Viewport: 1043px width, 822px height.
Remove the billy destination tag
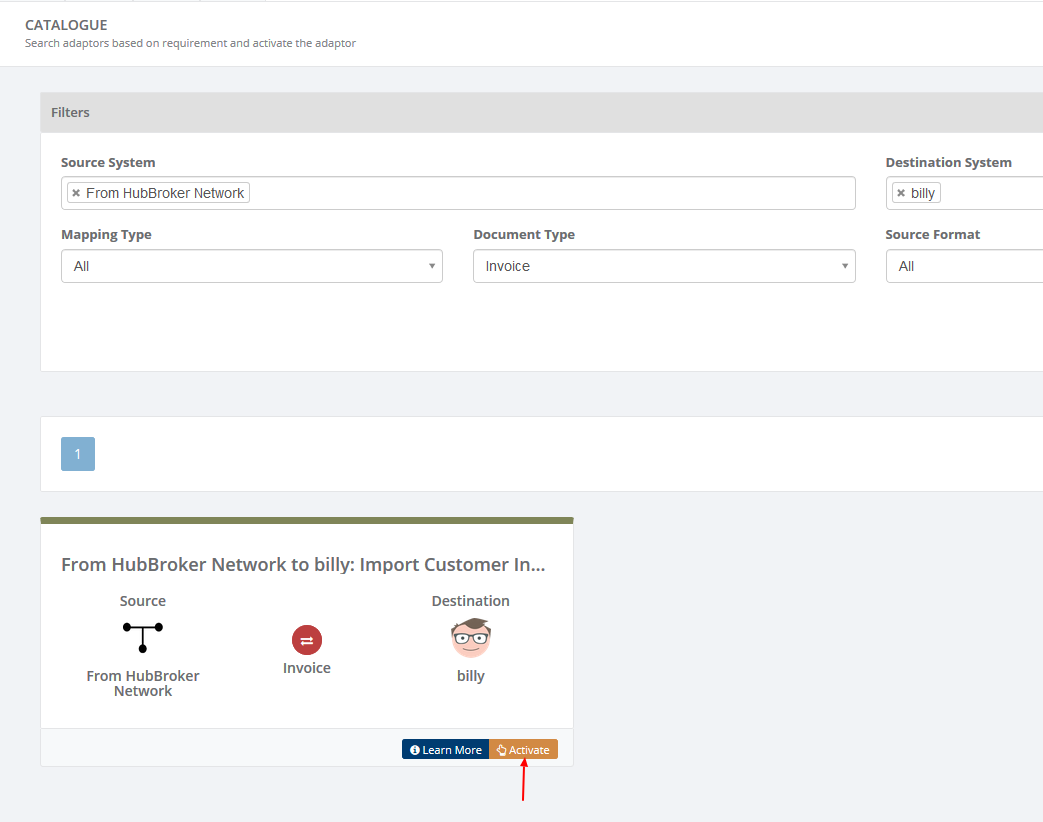point(901,193)
